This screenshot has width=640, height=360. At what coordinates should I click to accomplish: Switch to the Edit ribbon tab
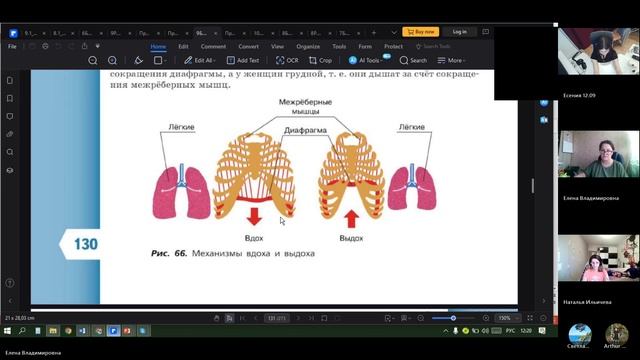(x=183, y=47)
